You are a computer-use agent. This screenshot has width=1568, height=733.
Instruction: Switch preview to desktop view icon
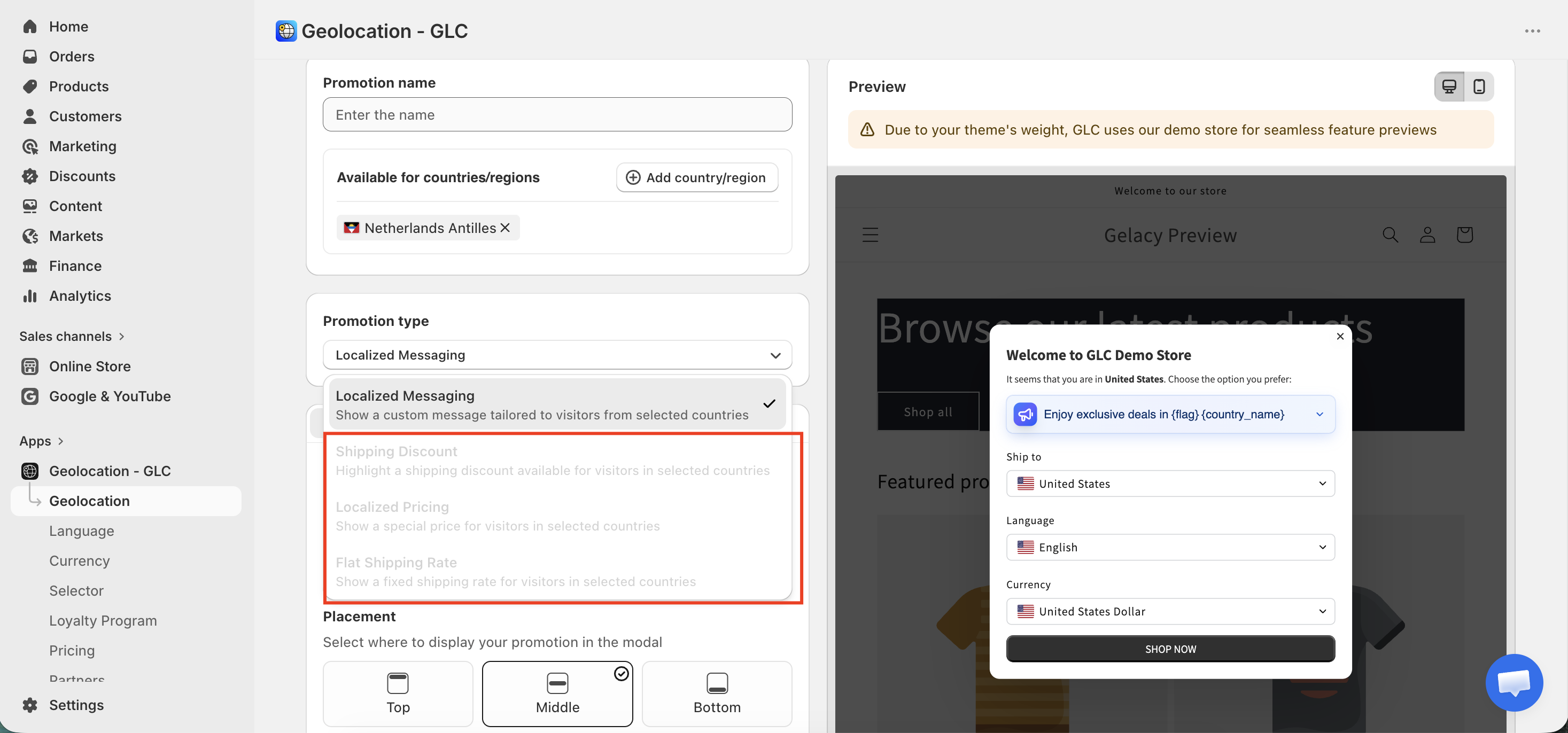coord(1449,87)
